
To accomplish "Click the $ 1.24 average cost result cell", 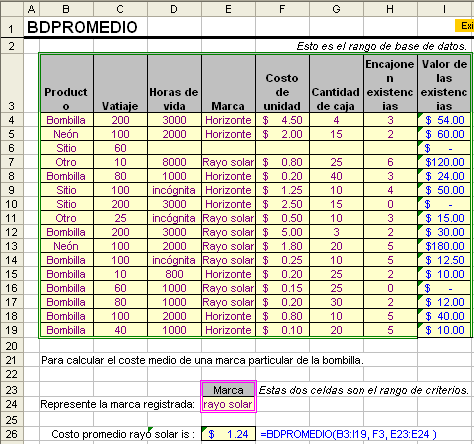I will pos(229,434).
